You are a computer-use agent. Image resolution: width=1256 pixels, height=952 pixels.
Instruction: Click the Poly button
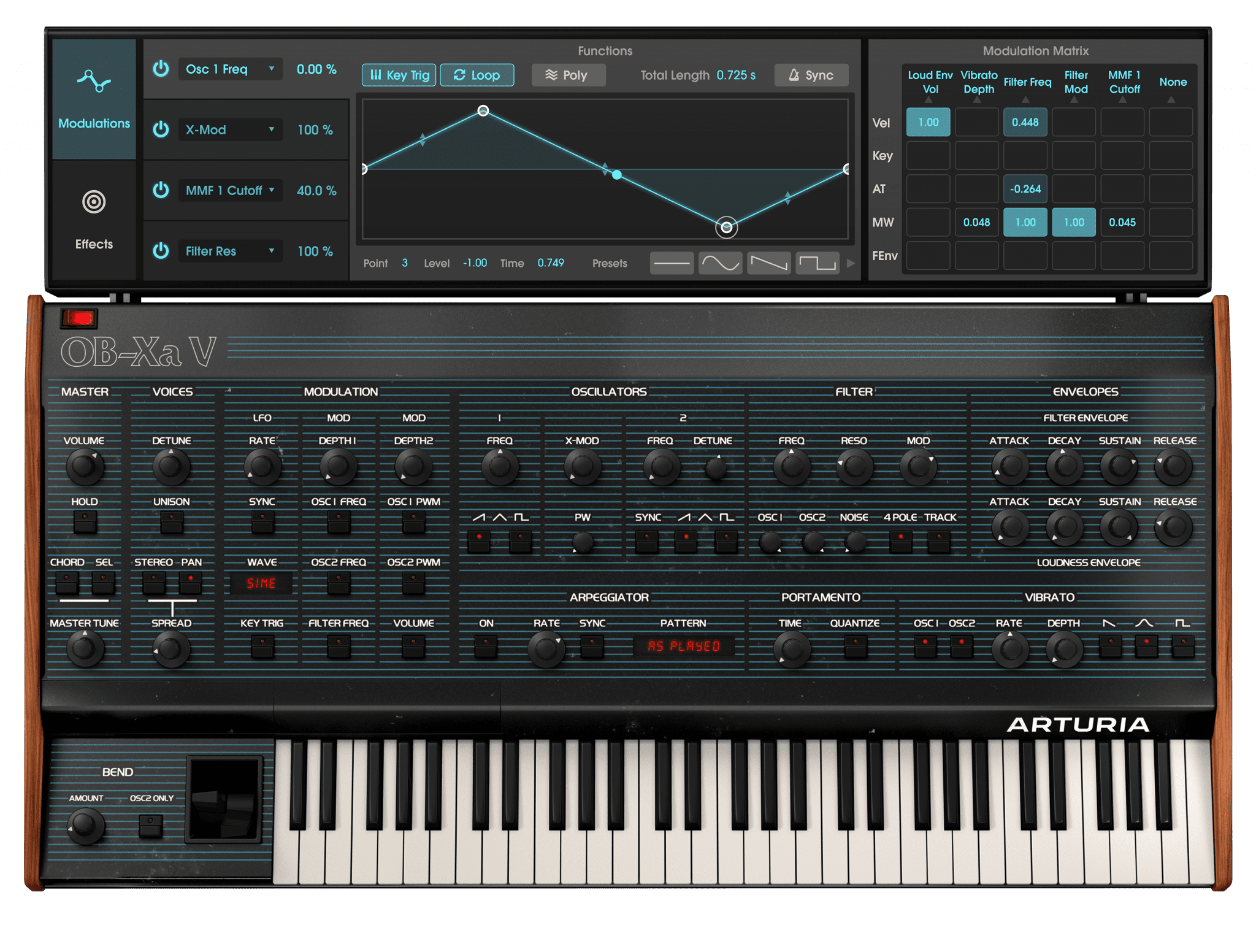pyautogui.click(x=568, y=75)
